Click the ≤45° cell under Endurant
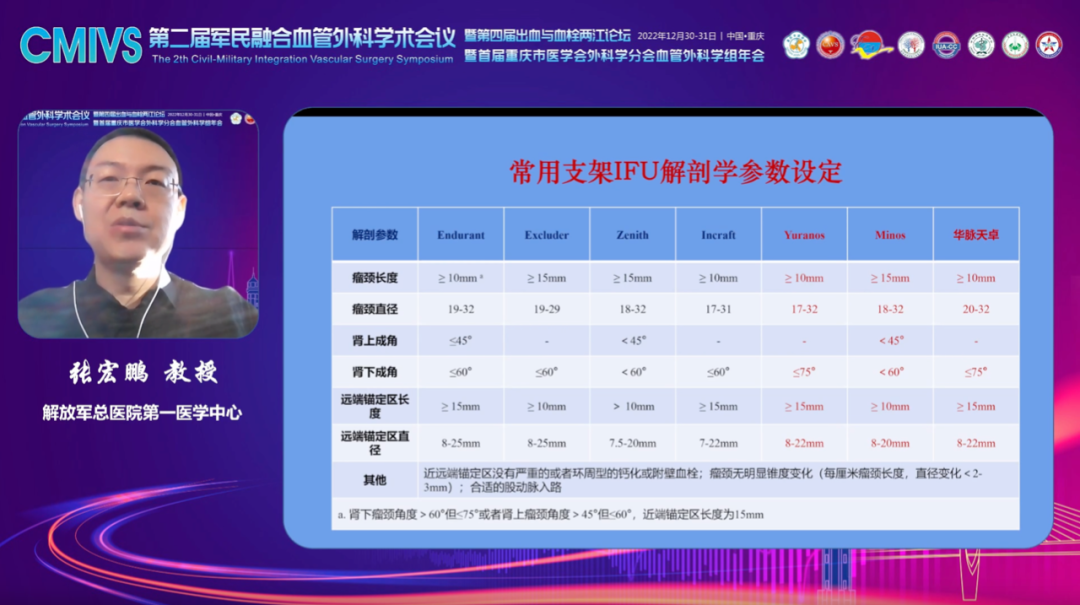 (461, 340)
